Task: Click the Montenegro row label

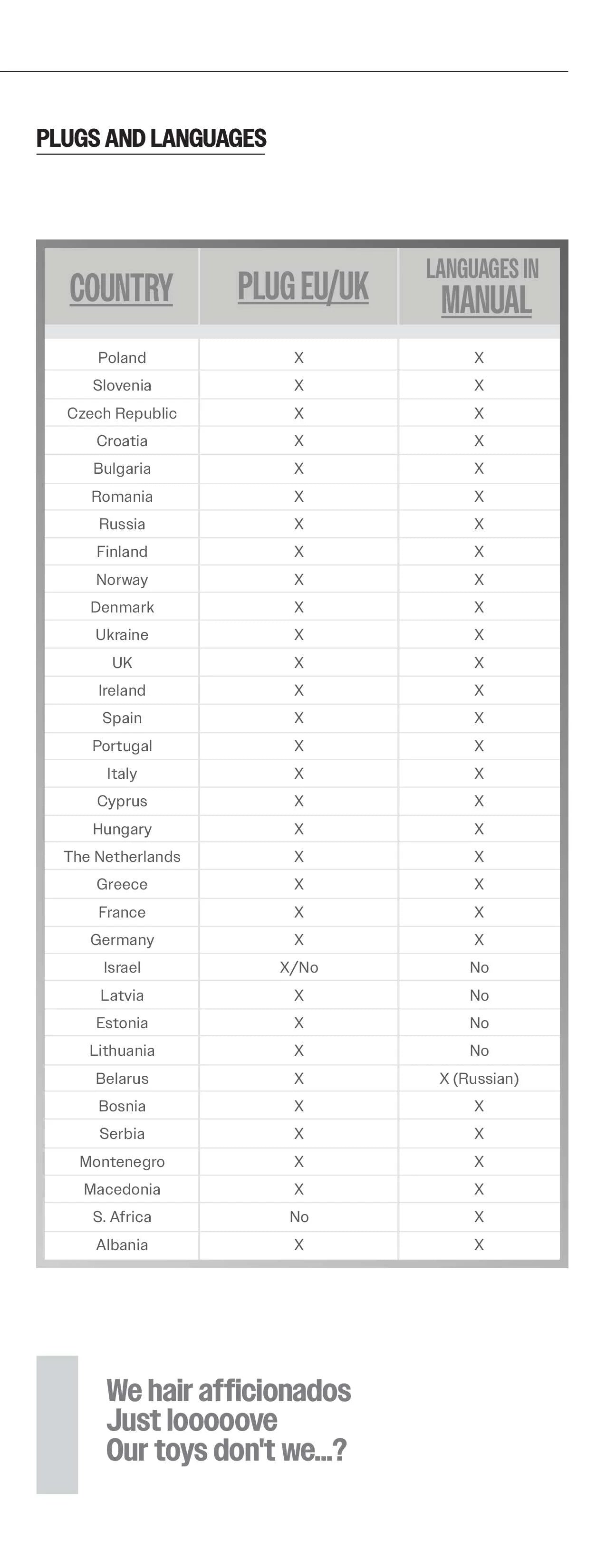Action: [122, 1161]
